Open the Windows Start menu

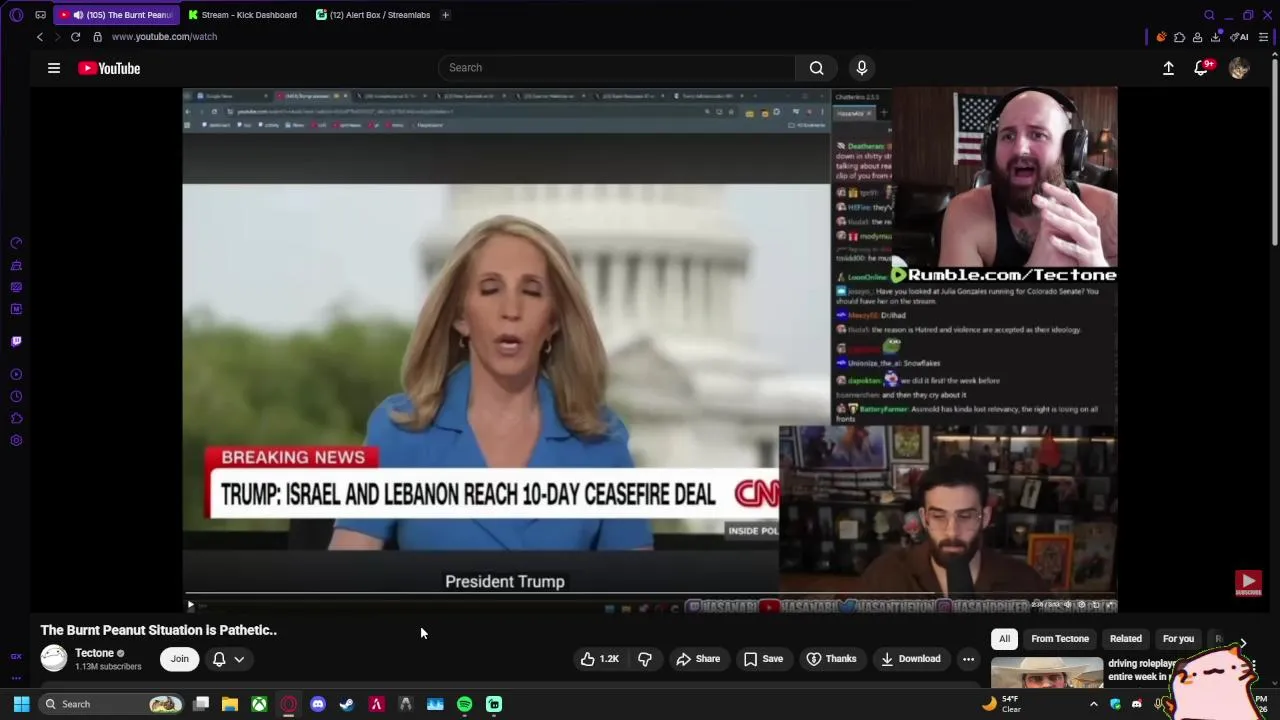21,704
